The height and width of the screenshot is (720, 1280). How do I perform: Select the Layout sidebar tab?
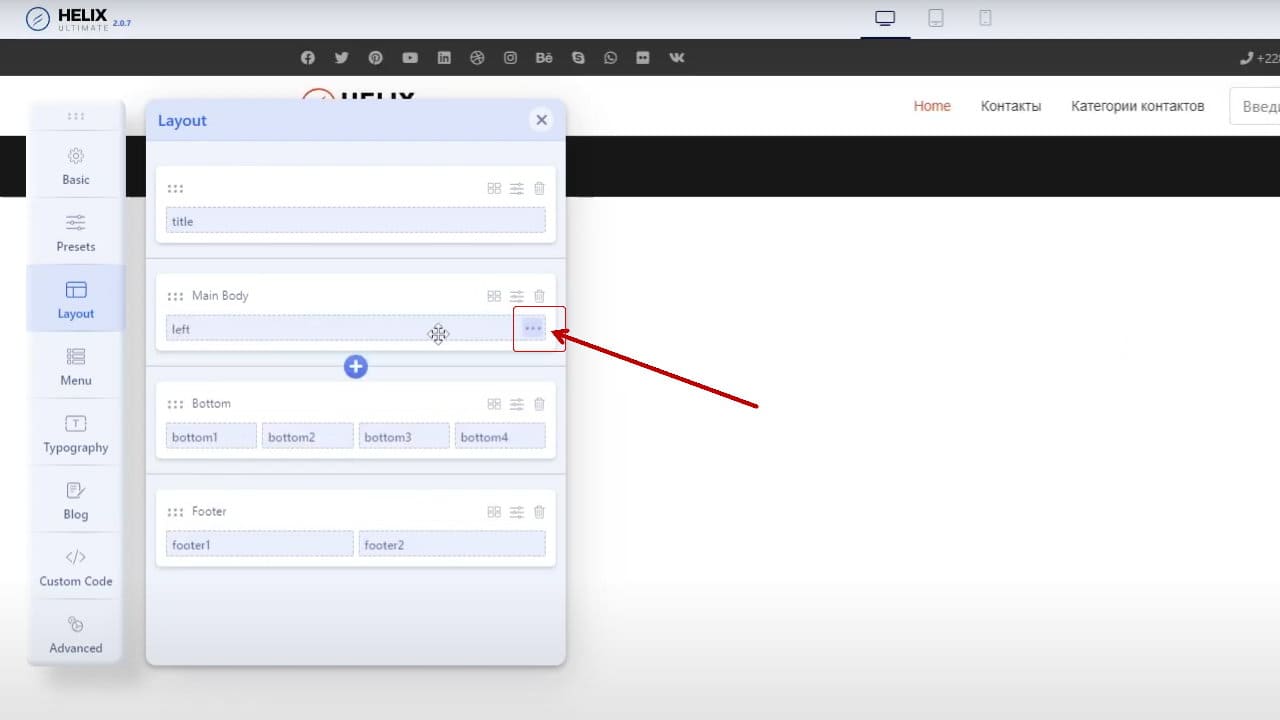[x=76, y=299]
